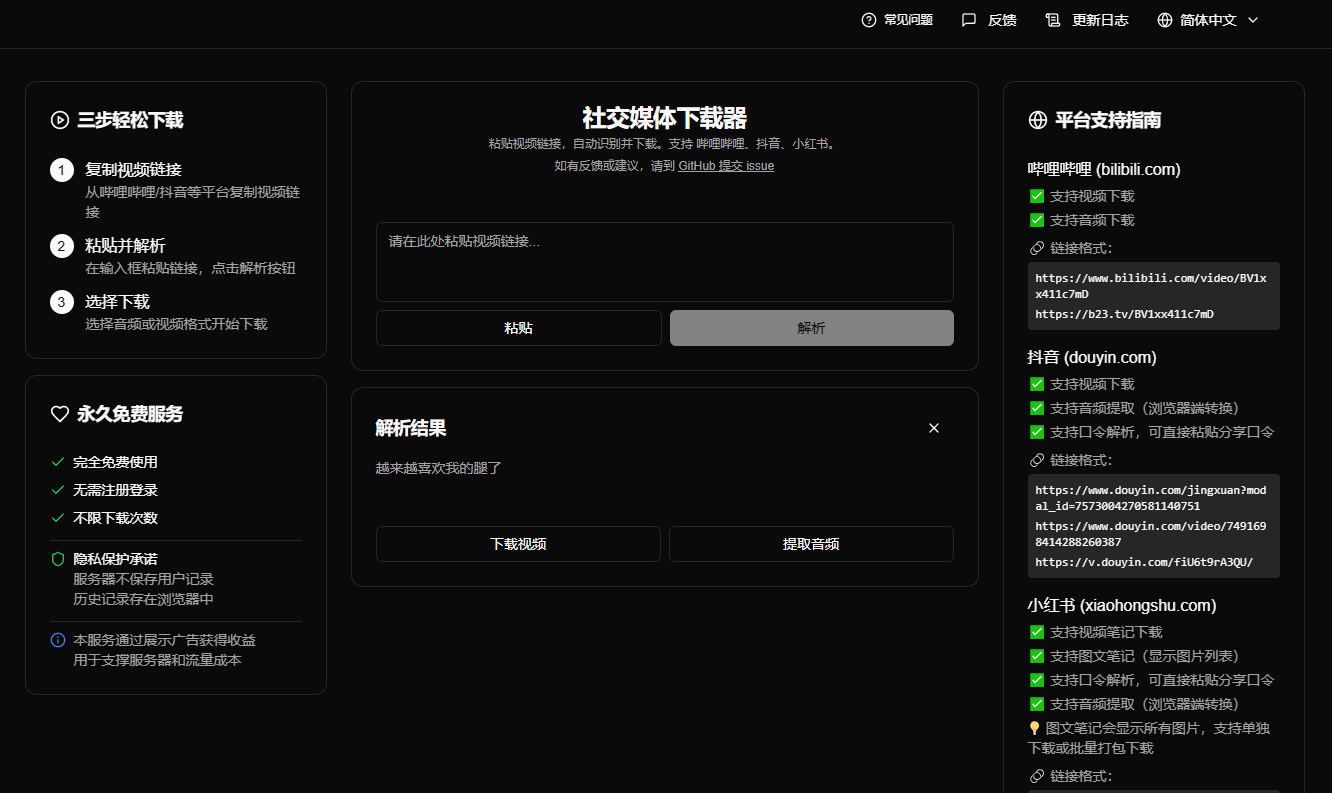Click the play icon beside 三步轻松下载
This screenshot has height=793, width=1332.
tap(59, 120)
